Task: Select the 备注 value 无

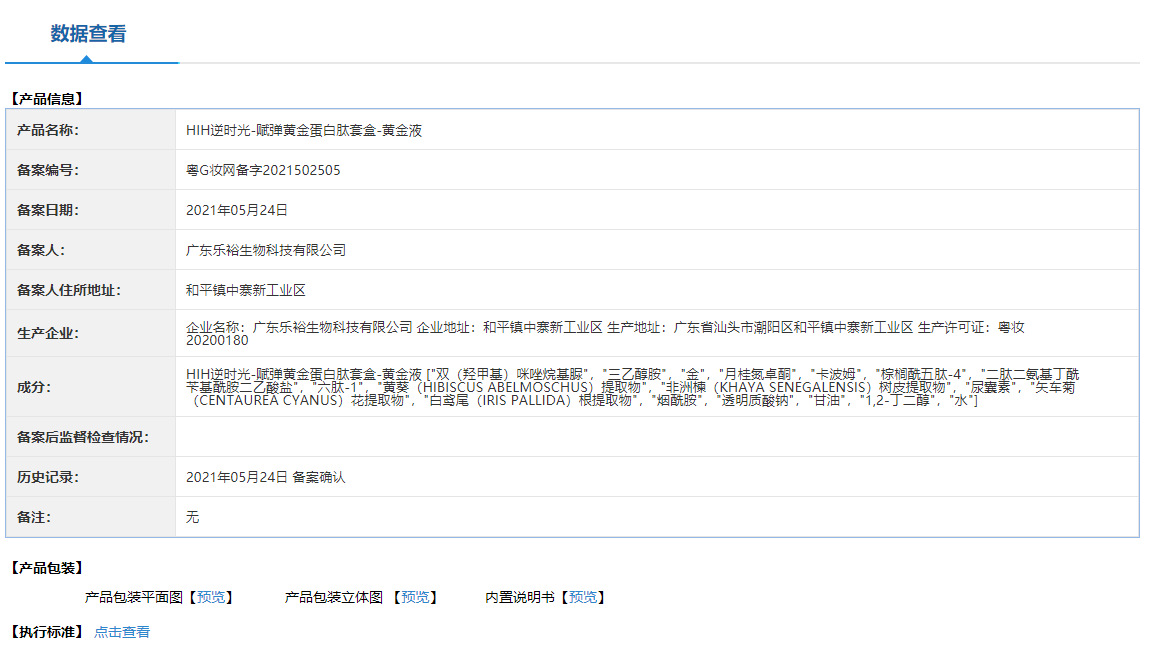Action: coord(192,517)
